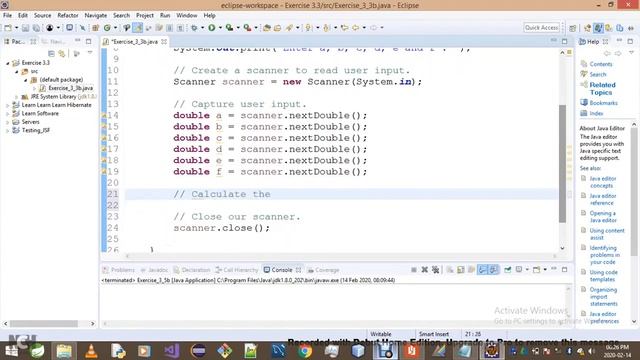640x360 pixels.
Task: Open the Open Console dropdown arrow
Action: pos(545,270)
